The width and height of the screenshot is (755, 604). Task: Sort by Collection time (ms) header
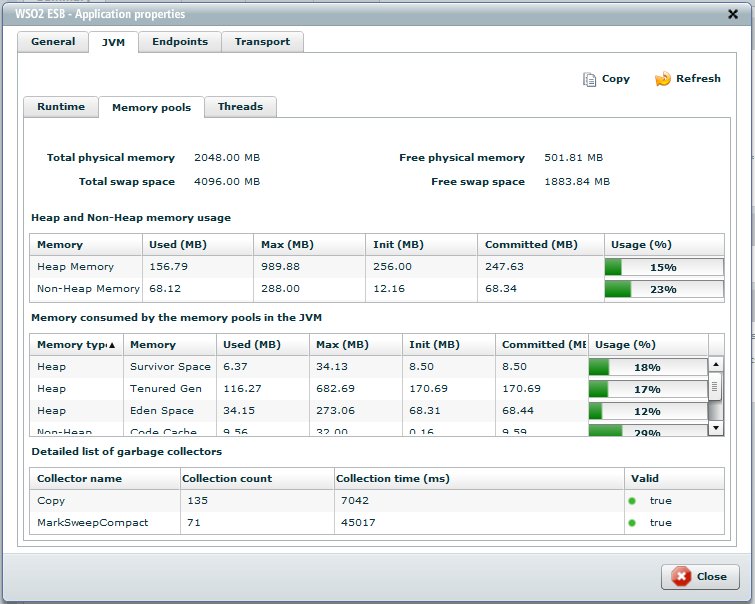click(x=479, y=479)
